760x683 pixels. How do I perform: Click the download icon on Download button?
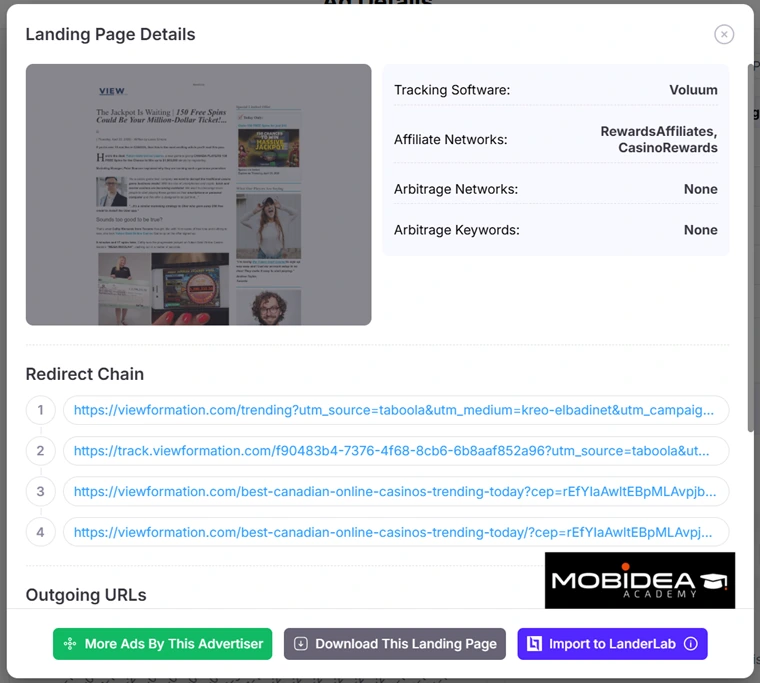(301, 644)
